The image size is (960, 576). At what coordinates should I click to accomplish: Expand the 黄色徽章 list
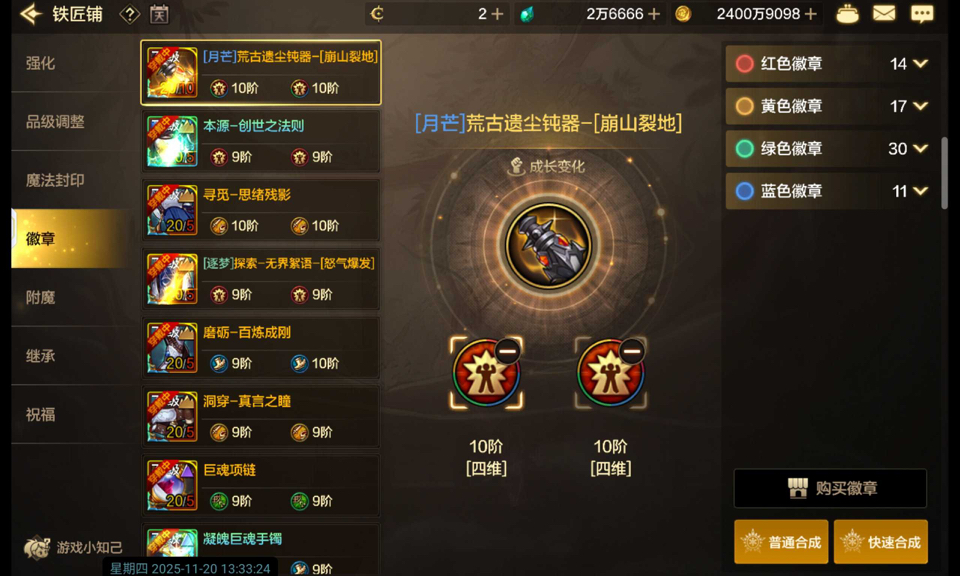click(x=920, y=106)
